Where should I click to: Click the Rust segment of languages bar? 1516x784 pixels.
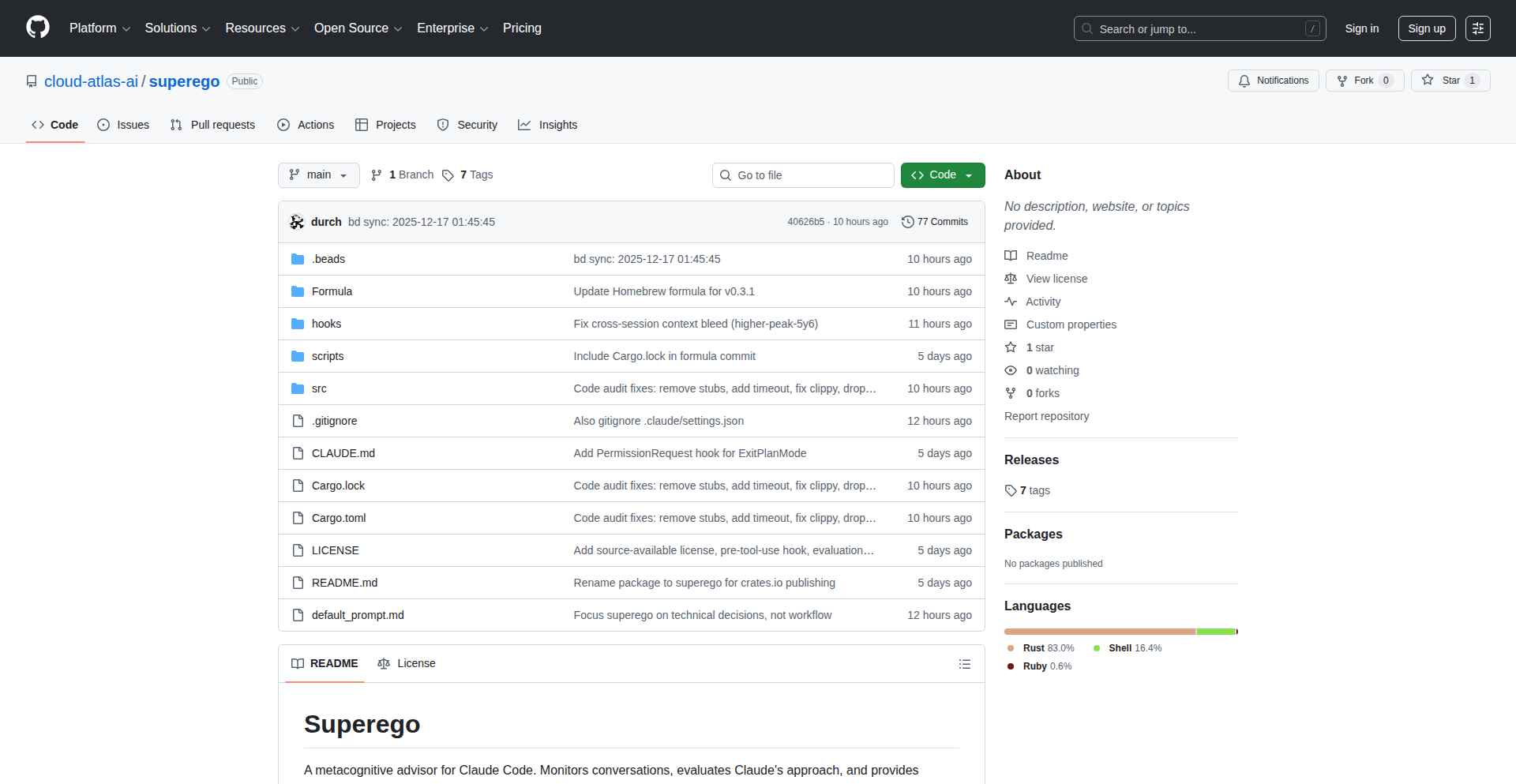(x=1099, y=632)
